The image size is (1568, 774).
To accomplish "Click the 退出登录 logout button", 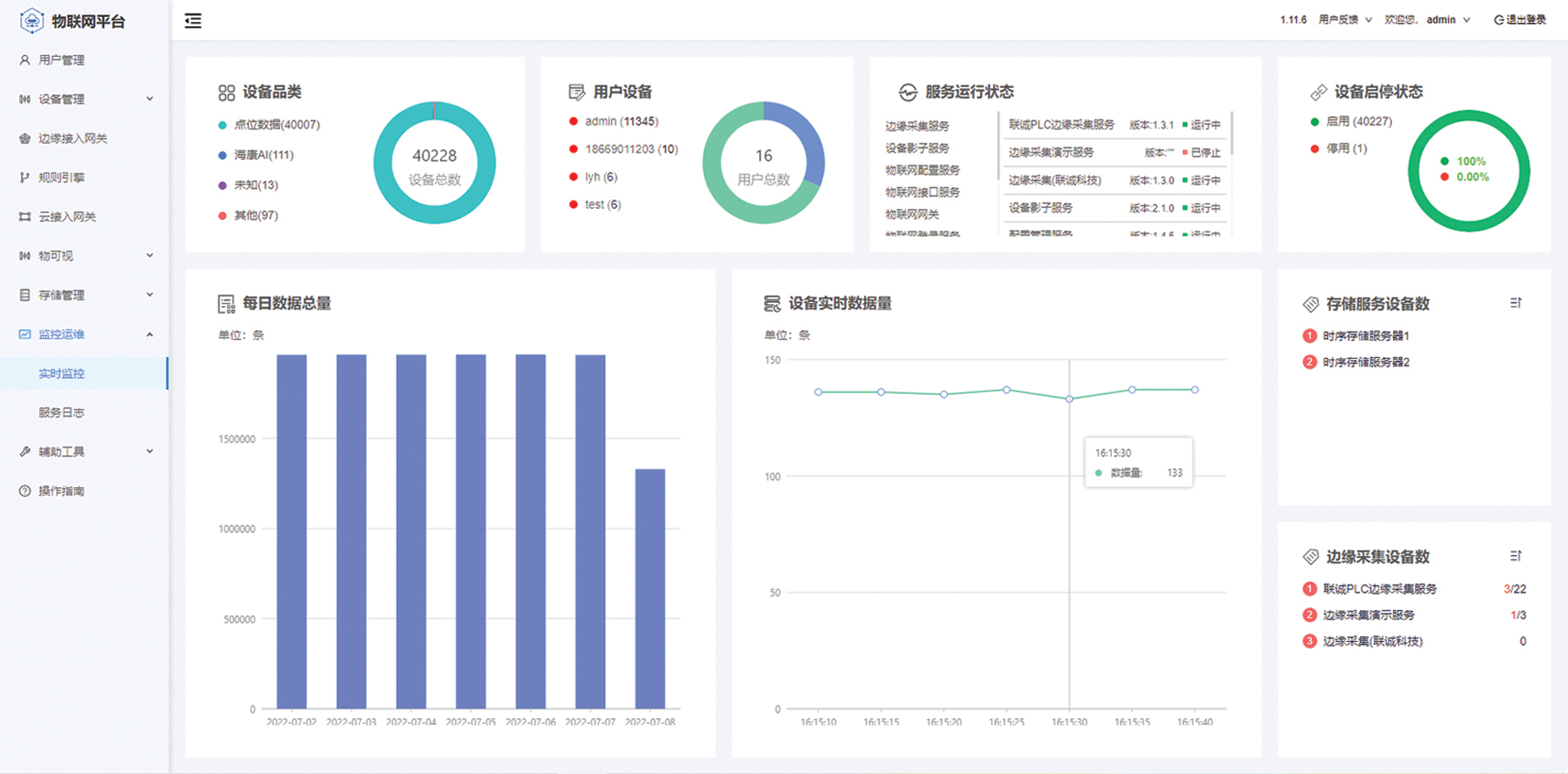I will (1520, 20).
